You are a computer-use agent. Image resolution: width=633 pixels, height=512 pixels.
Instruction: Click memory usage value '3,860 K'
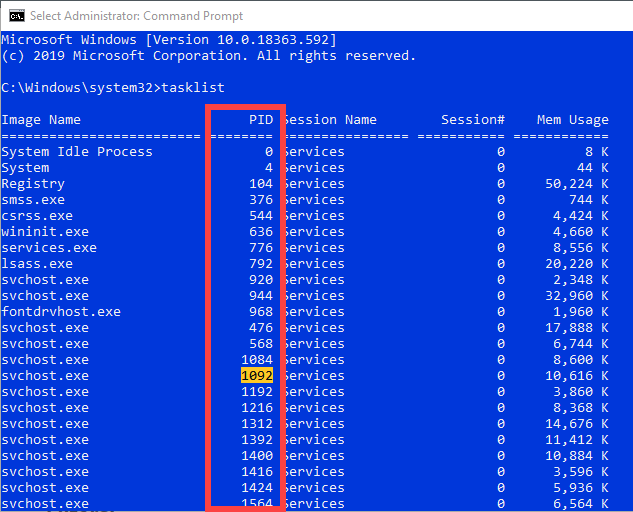(x=581, y=392)
